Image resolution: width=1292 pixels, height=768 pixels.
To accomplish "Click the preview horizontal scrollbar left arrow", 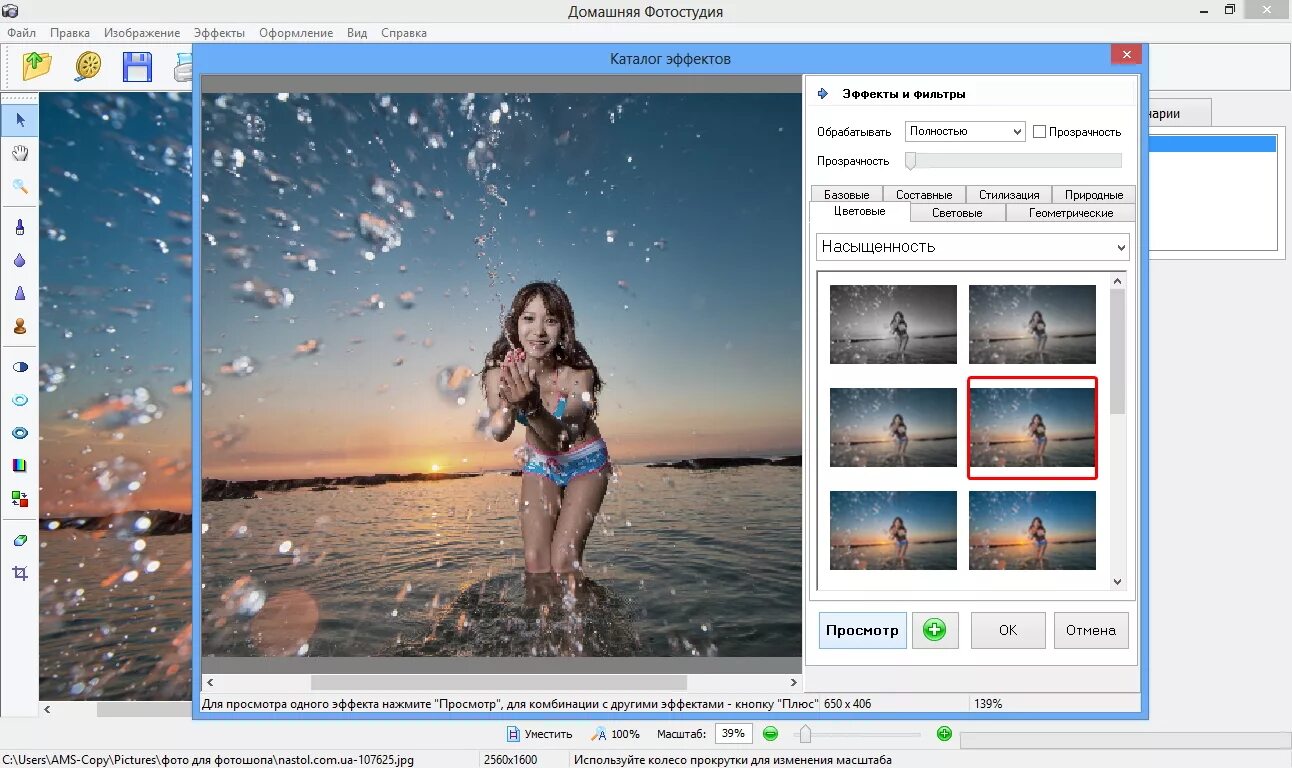I will [x=210, y=682].
